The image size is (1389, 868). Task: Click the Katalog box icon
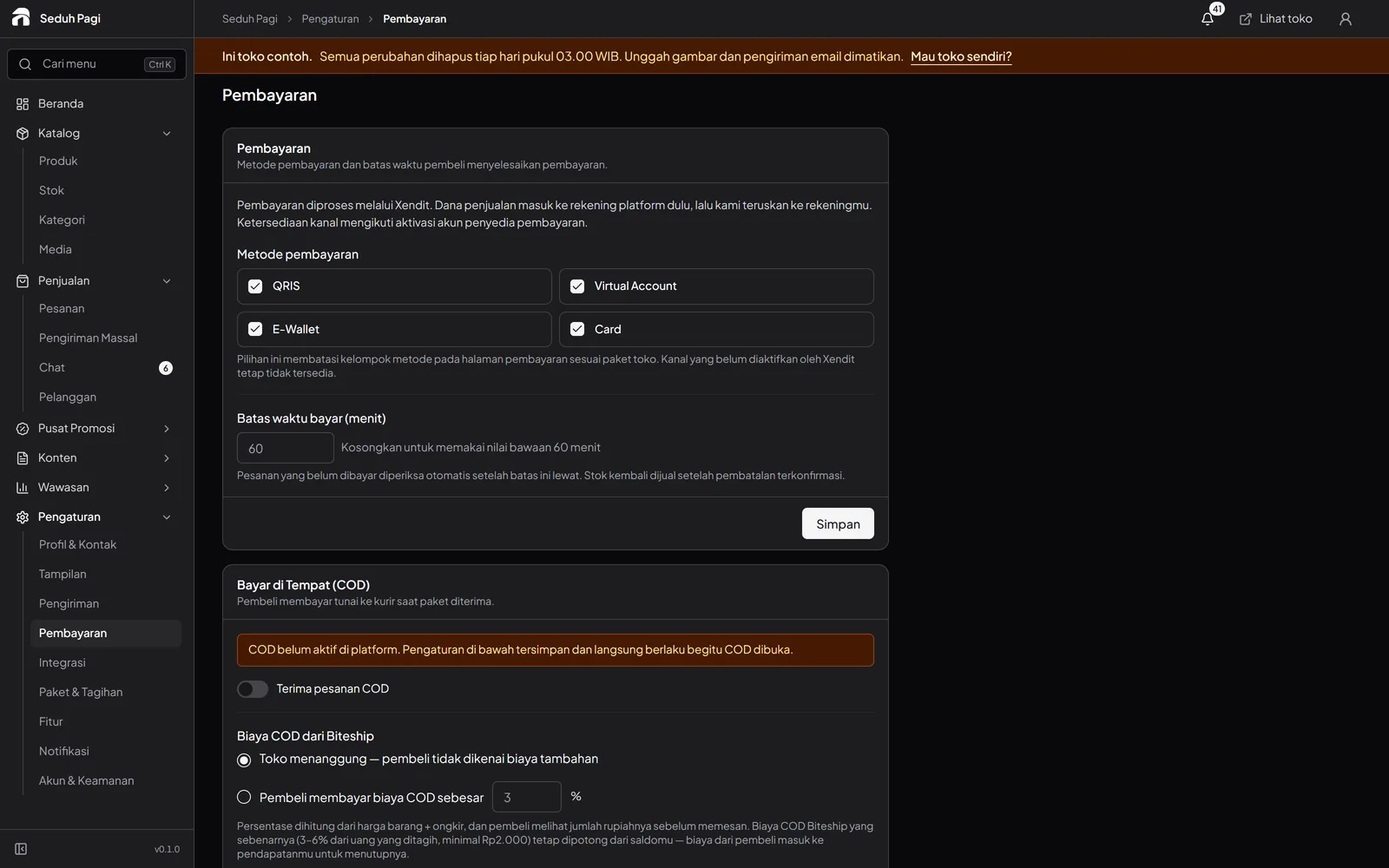(23, 134)
